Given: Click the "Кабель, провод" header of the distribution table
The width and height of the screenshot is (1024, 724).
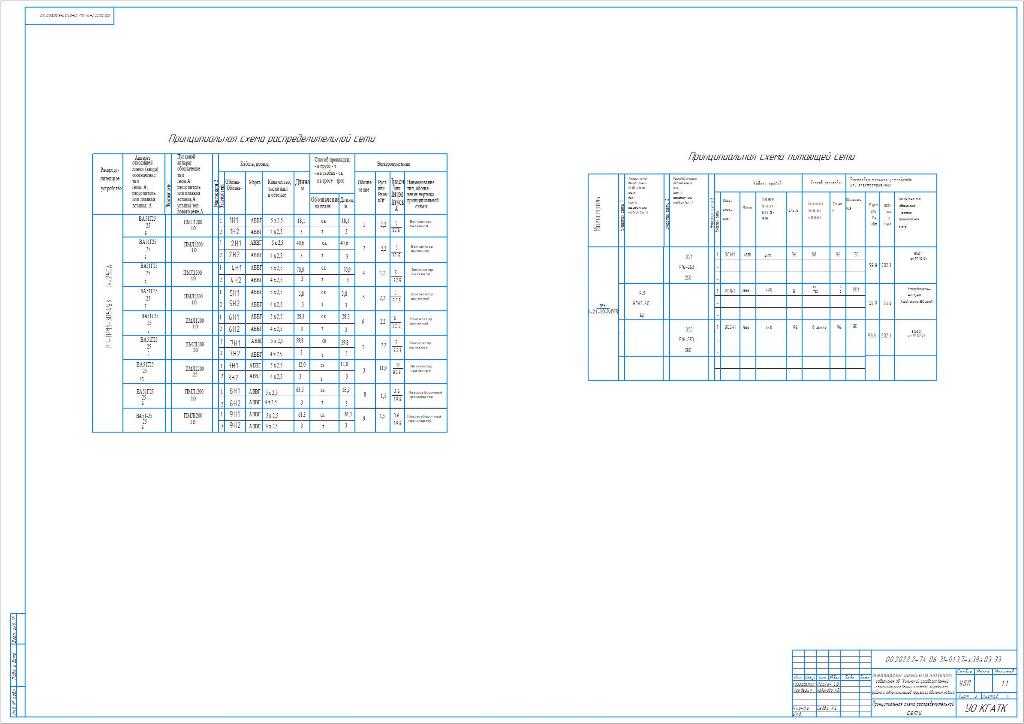Looking at the screenshot, I should coord(254,165).
